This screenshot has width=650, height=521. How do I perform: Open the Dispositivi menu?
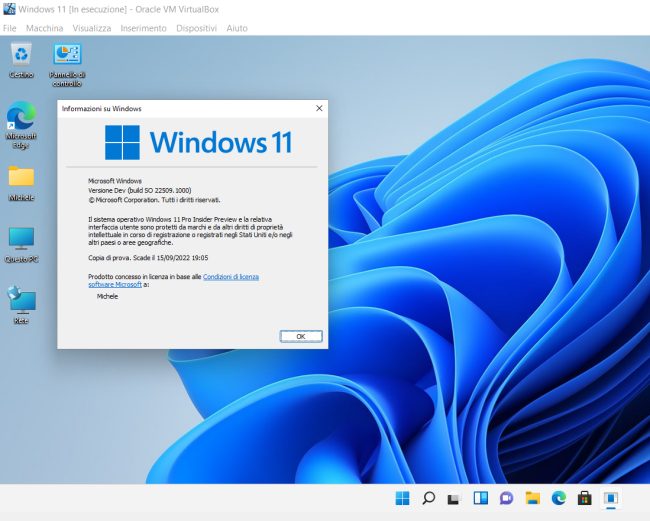click(196, 28)
